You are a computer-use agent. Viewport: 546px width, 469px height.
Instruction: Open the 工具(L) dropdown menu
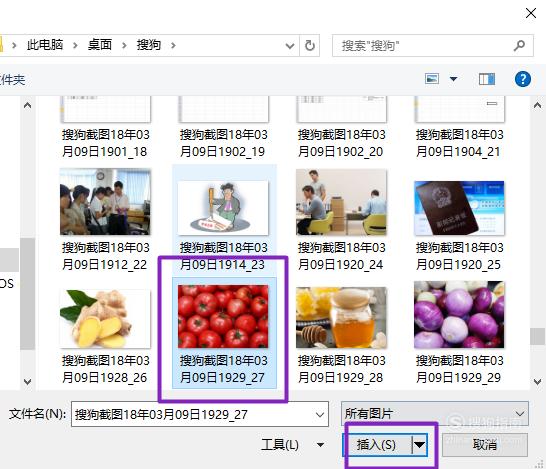[292, 445]
